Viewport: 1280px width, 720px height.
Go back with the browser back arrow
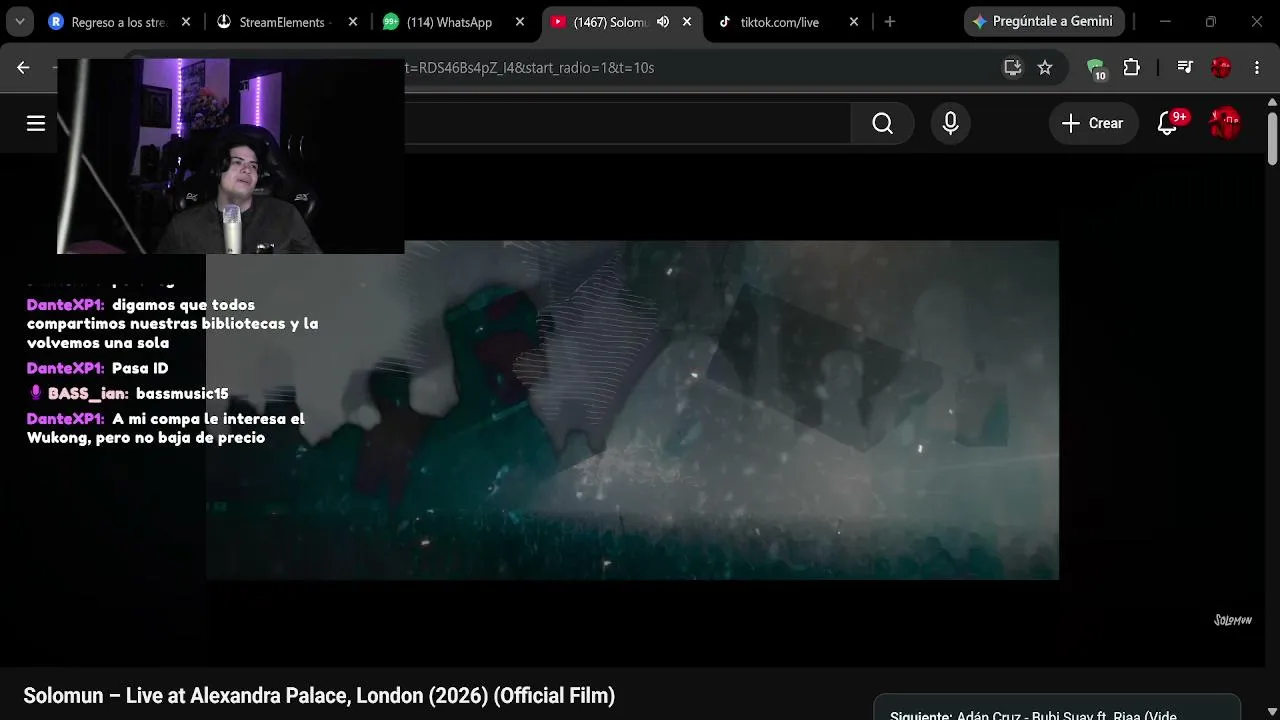coord(23,67)
